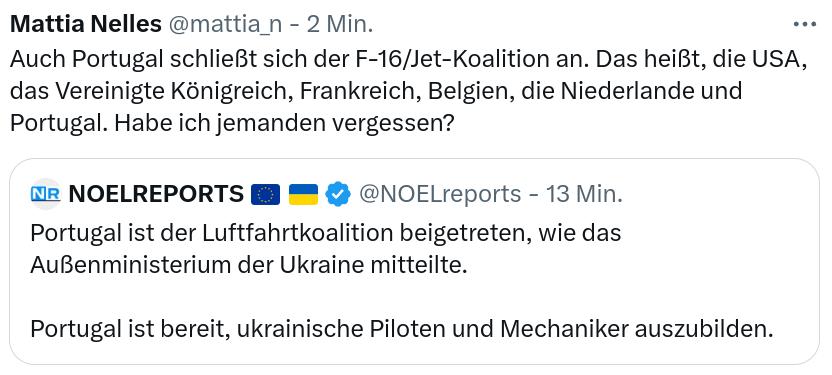832x375 pixels.
Task: Click the NOELREPORTS NR avatar logo
Action: pos(45,194)
